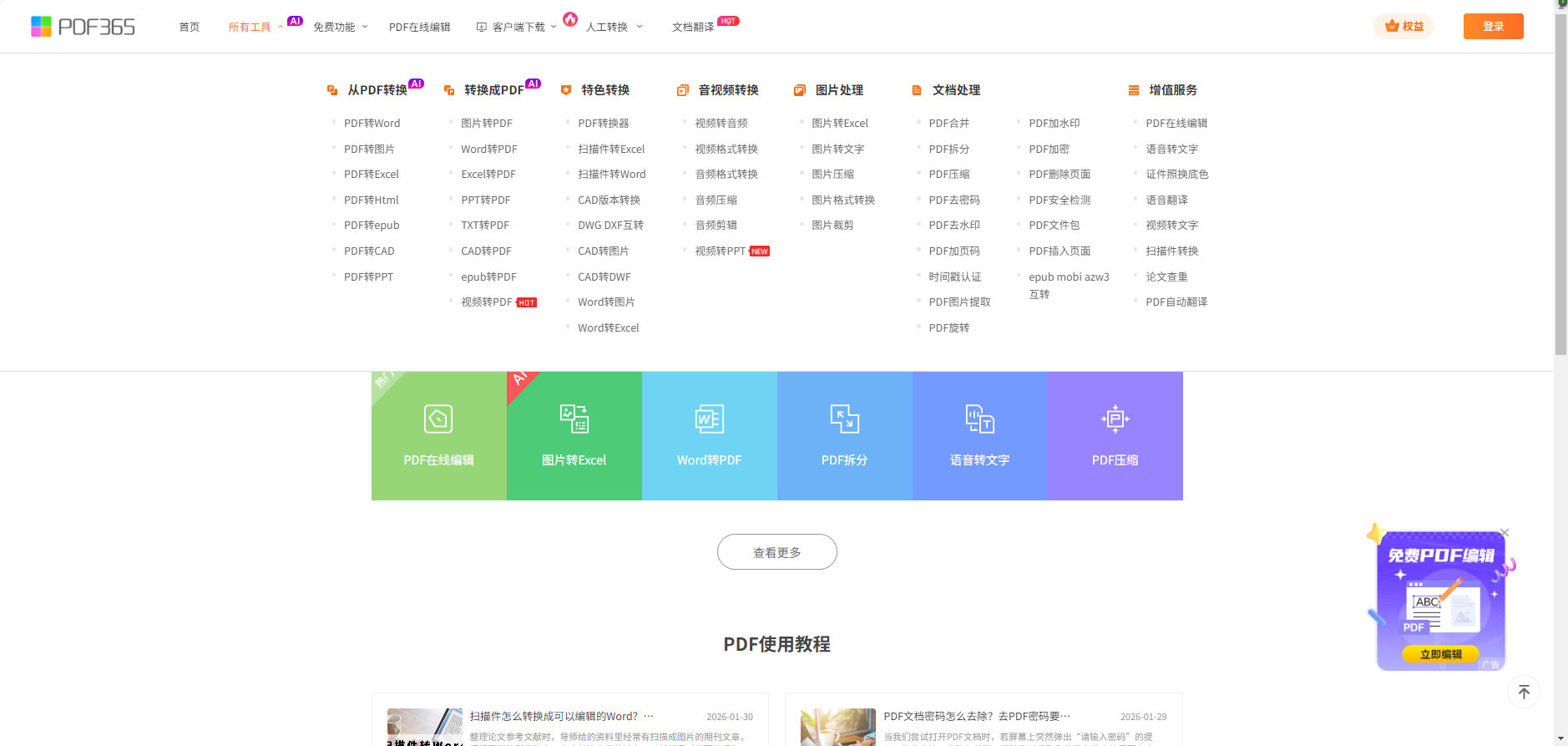Open the 人工转换 dropdown
Image resolution: width=1568 pixels, height=746 pixels.
[614, 28]
